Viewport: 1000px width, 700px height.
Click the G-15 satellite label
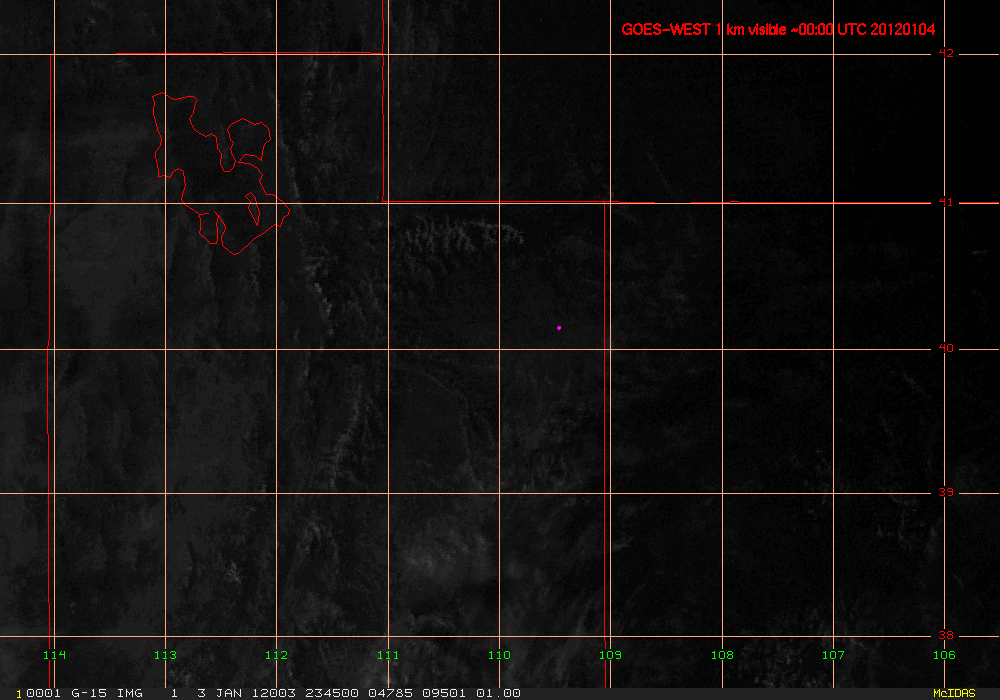[x=89, y=693]
